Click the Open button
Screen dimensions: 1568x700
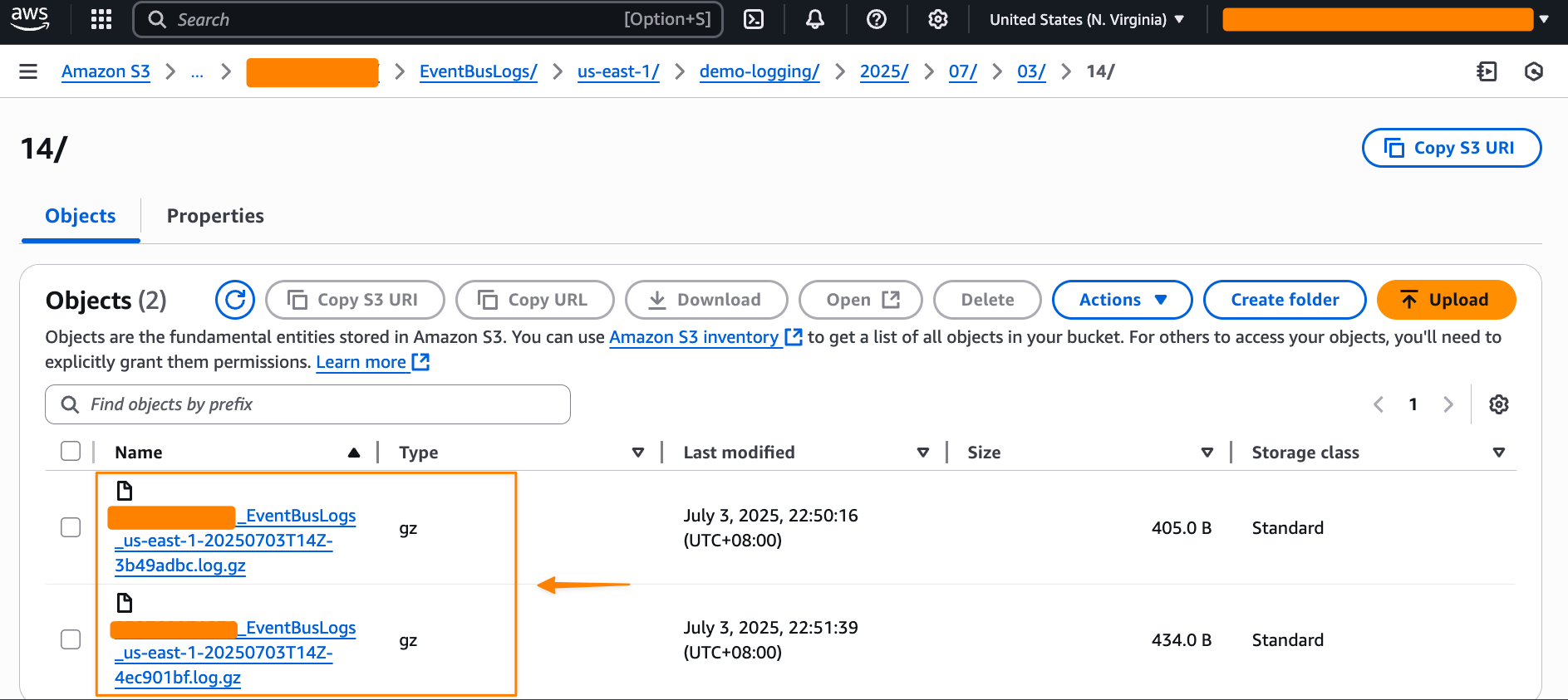861,300
